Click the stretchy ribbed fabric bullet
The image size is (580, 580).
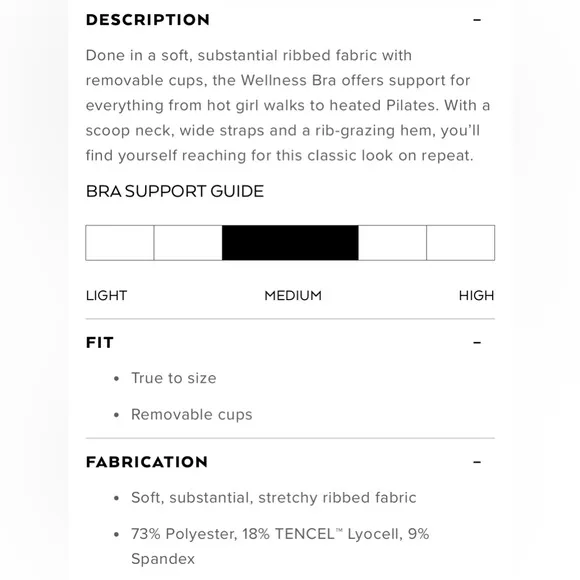pos(274,498)
